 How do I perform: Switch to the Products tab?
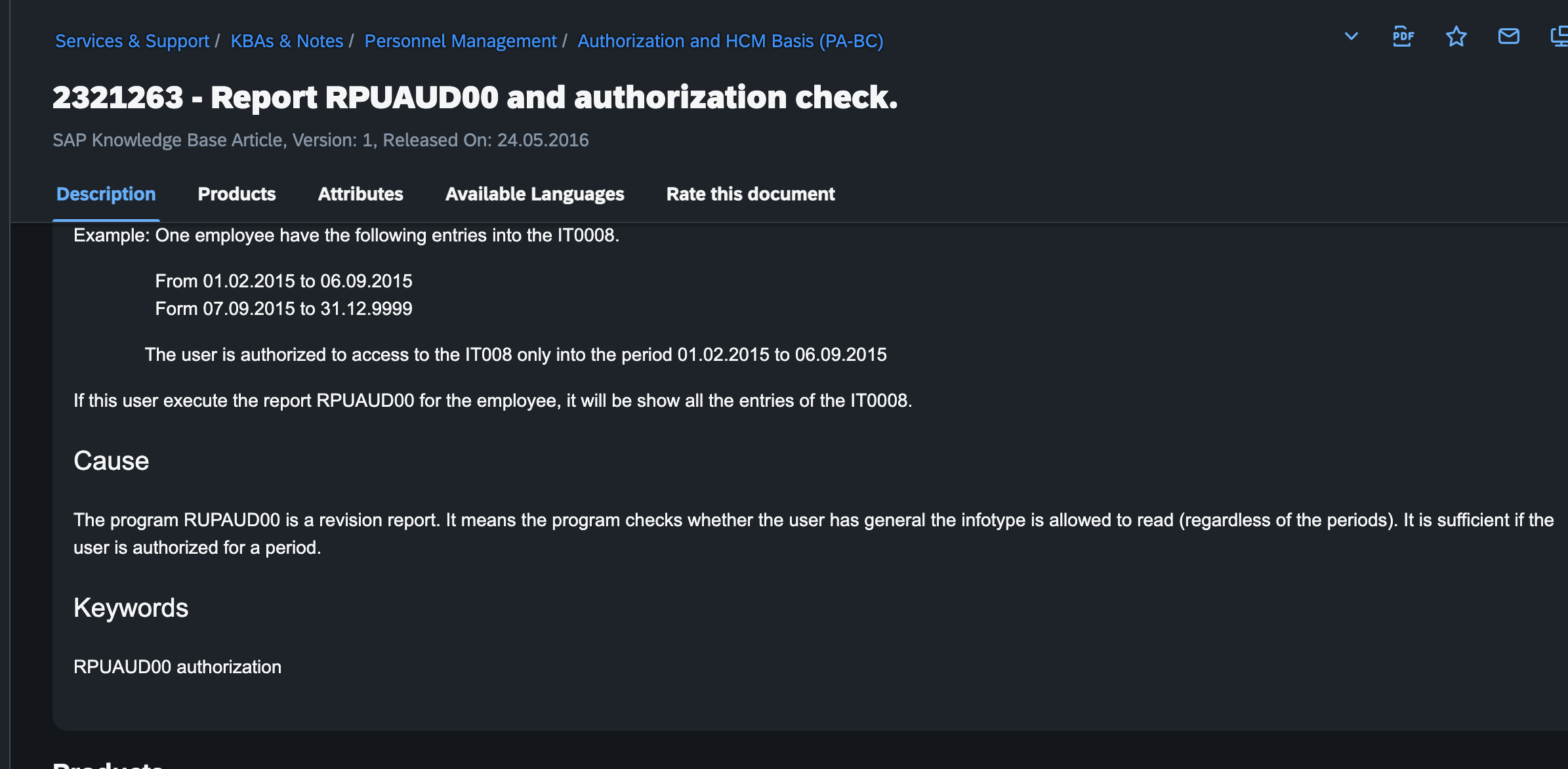(x=237, y=194)
